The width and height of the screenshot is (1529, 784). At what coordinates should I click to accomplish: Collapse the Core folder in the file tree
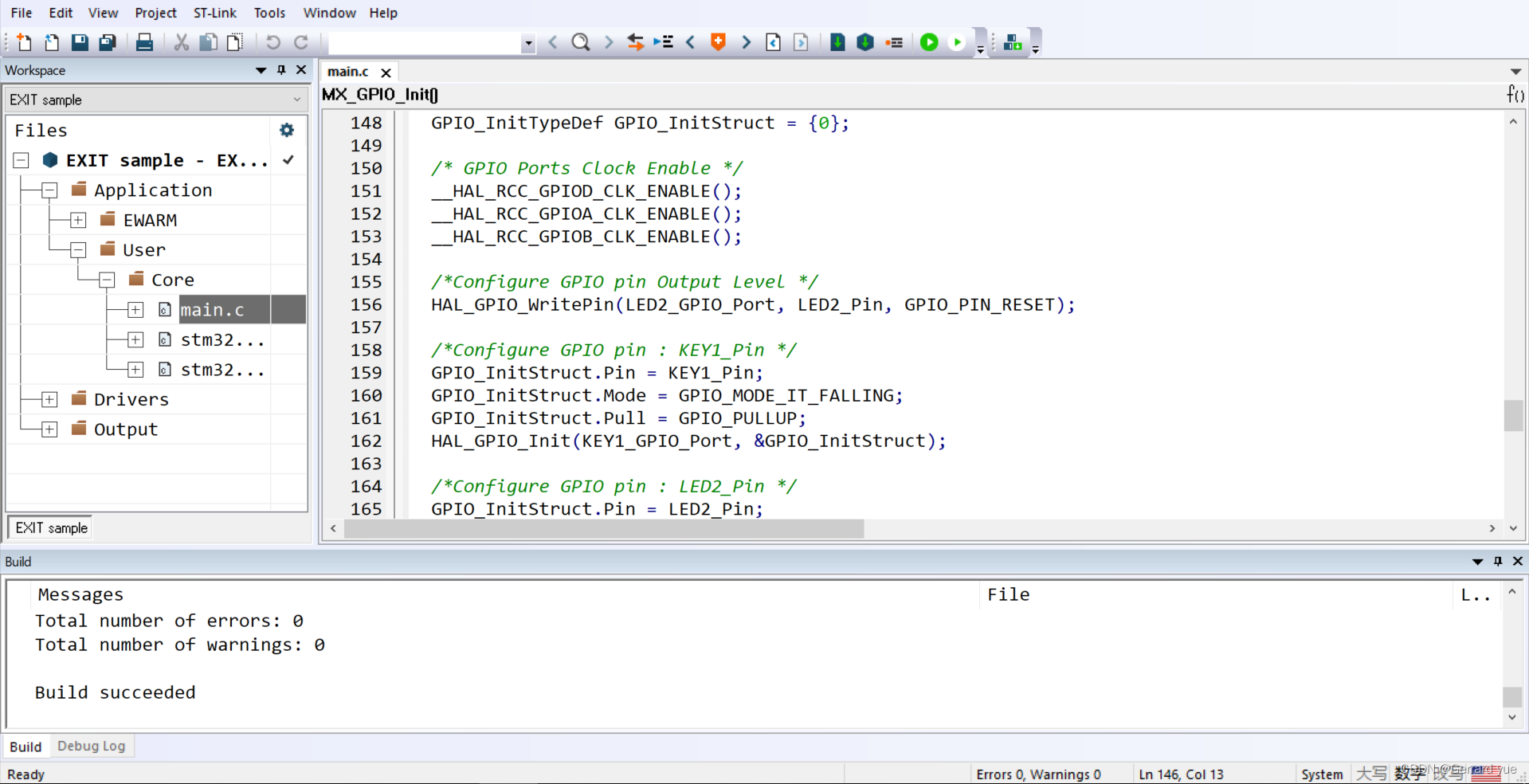(106, 280)
